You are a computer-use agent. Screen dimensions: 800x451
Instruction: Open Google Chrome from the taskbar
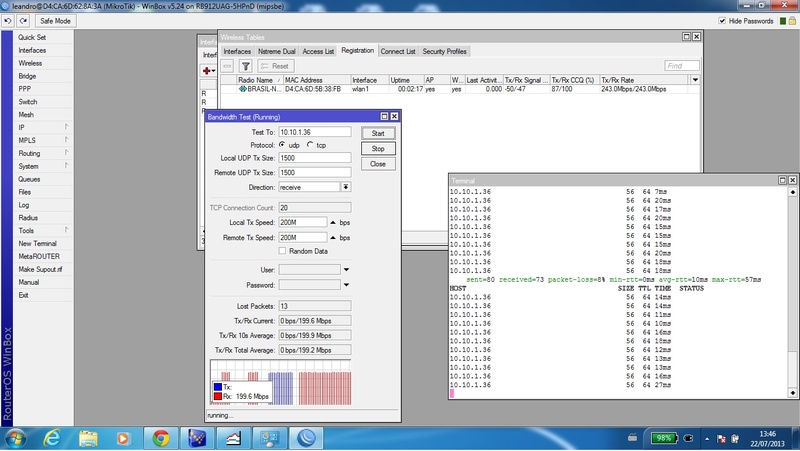[160, 437]
